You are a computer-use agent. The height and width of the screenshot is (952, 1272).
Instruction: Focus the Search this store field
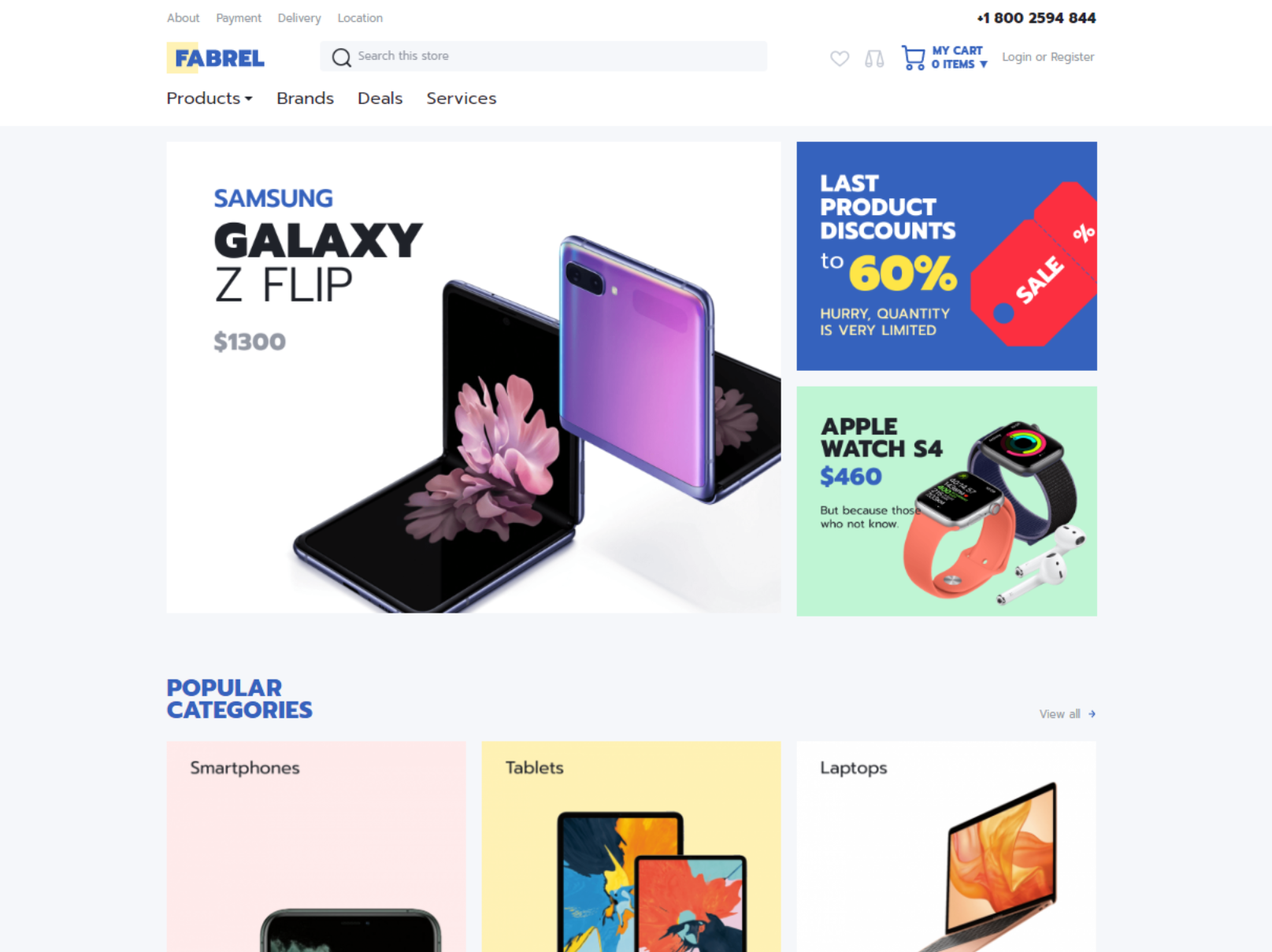tap(543, 57)
